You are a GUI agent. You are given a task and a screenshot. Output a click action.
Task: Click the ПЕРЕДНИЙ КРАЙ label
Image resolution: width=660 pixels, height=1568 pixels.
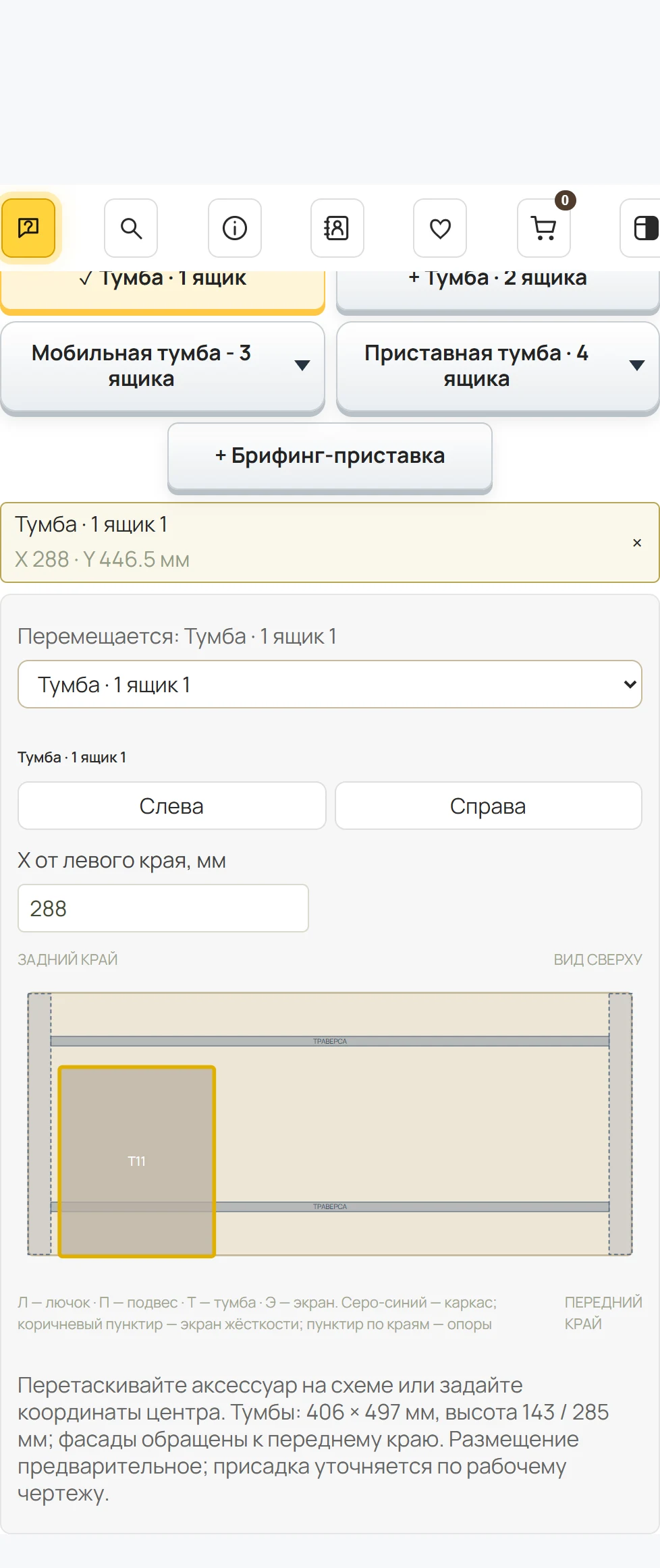pos(603,1313)
